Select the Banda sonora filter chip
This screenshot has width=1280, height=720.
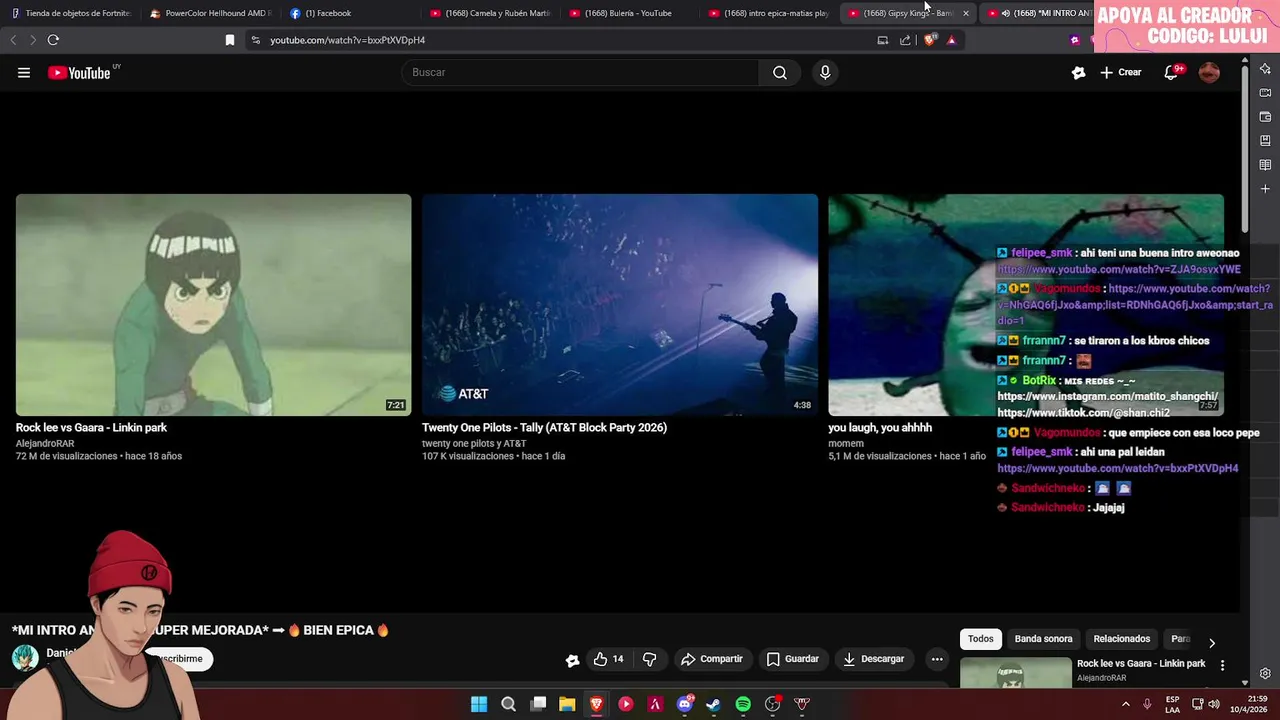tap(1043, 639)
